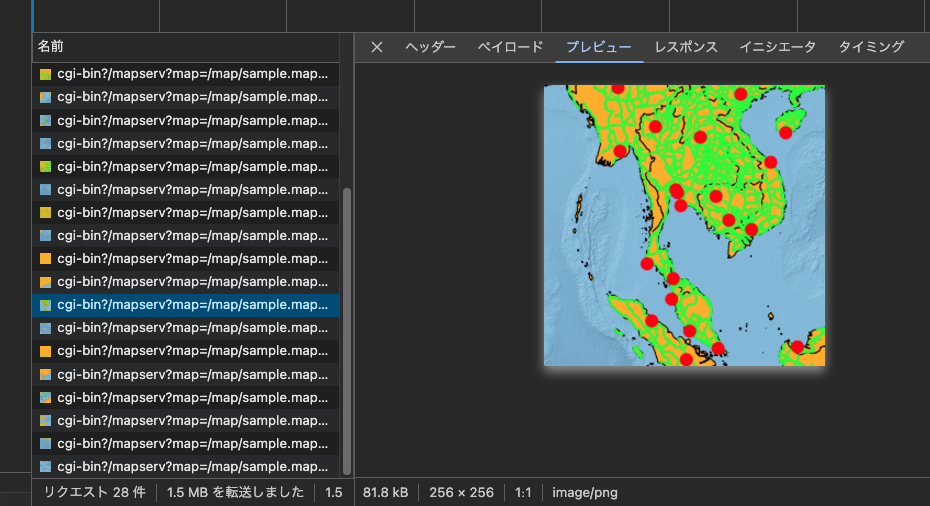Click the image/png MIME type label
The width and height of the screenshot is (930, 506).
(585, 492)
